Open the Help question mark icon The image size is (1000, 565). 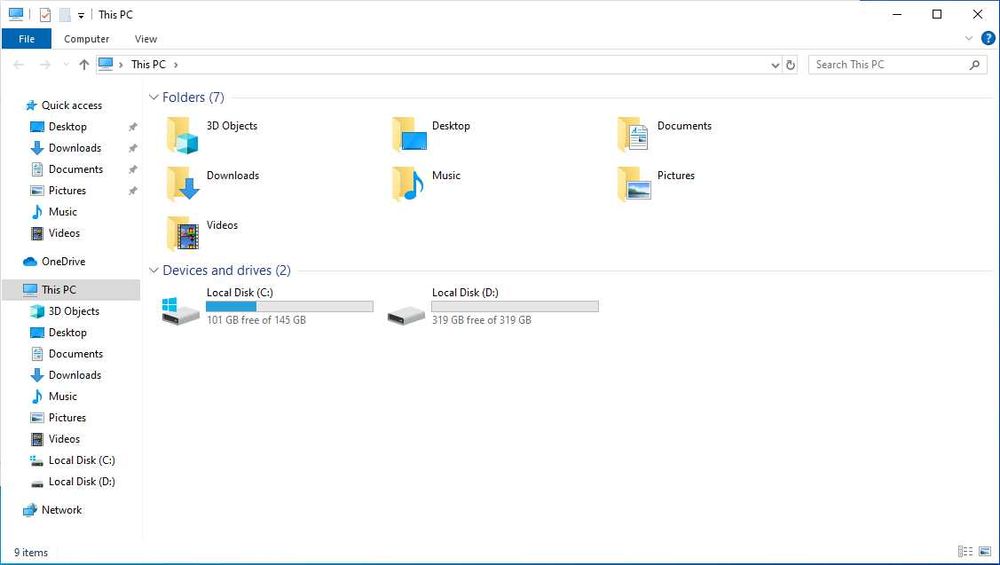(x=988, y=38)
